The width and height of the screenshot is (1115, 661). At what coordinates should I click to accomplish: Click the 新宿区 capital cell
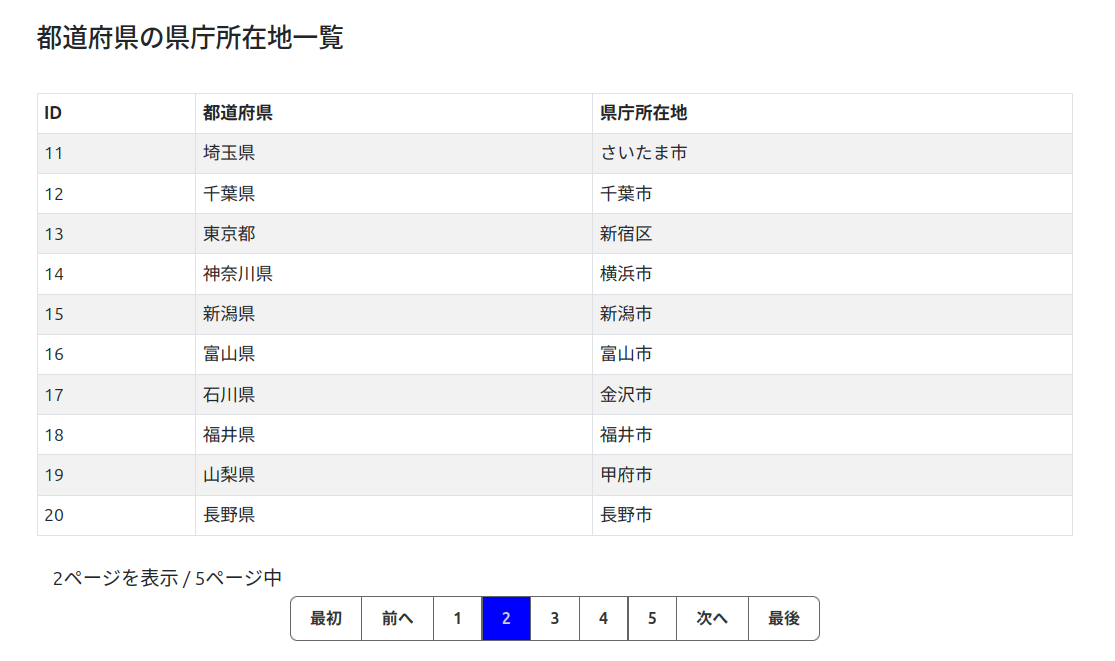tap(626, 234)
